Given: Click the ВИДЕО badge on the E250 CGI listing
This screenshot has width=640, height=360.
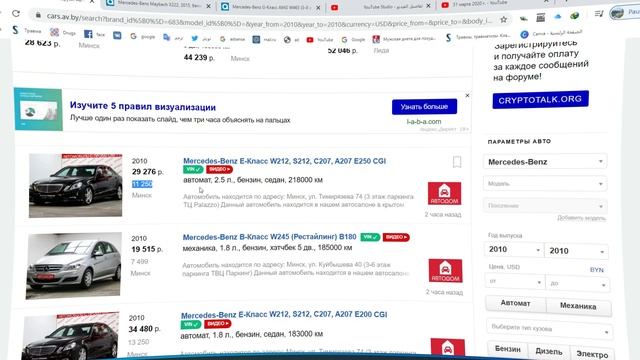Looking at the screenshot, I should pos(219,169).
